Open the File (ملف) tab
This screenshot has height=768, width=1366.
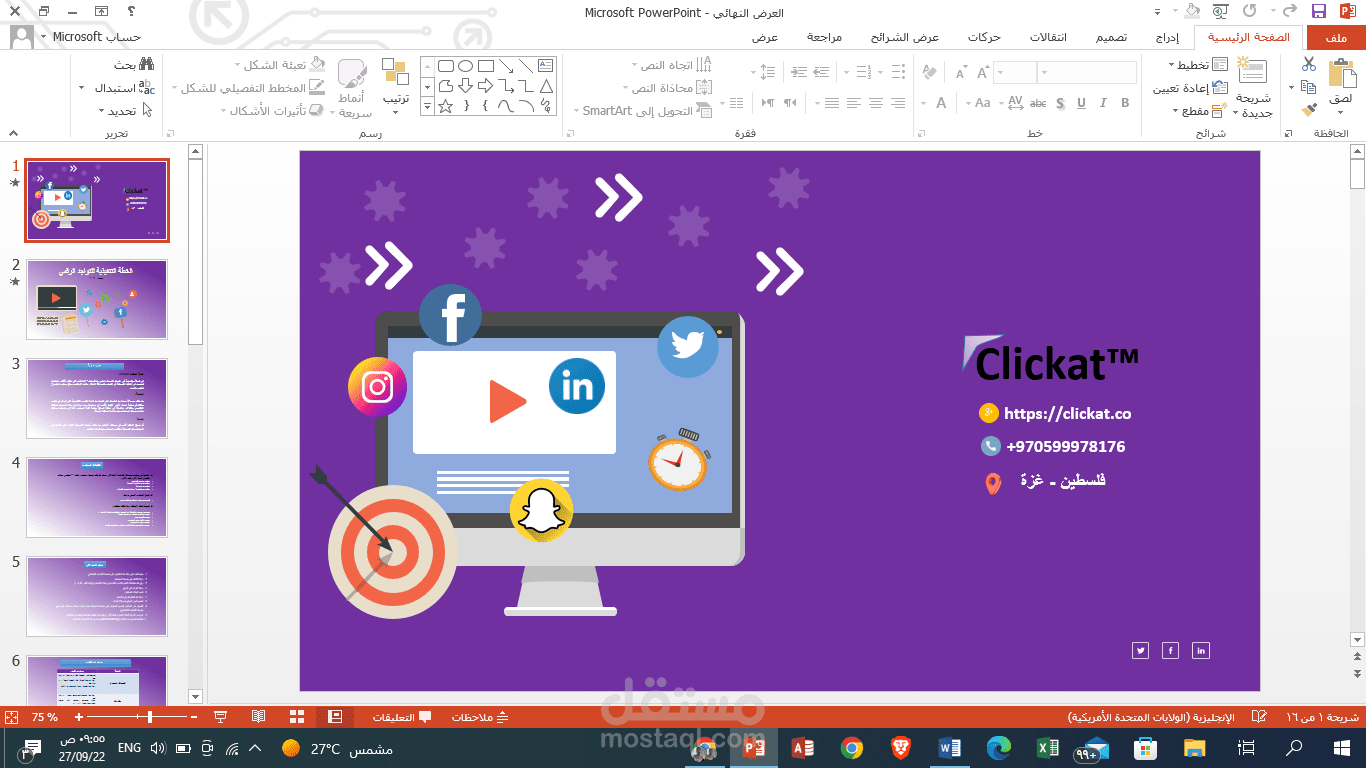1334,37
